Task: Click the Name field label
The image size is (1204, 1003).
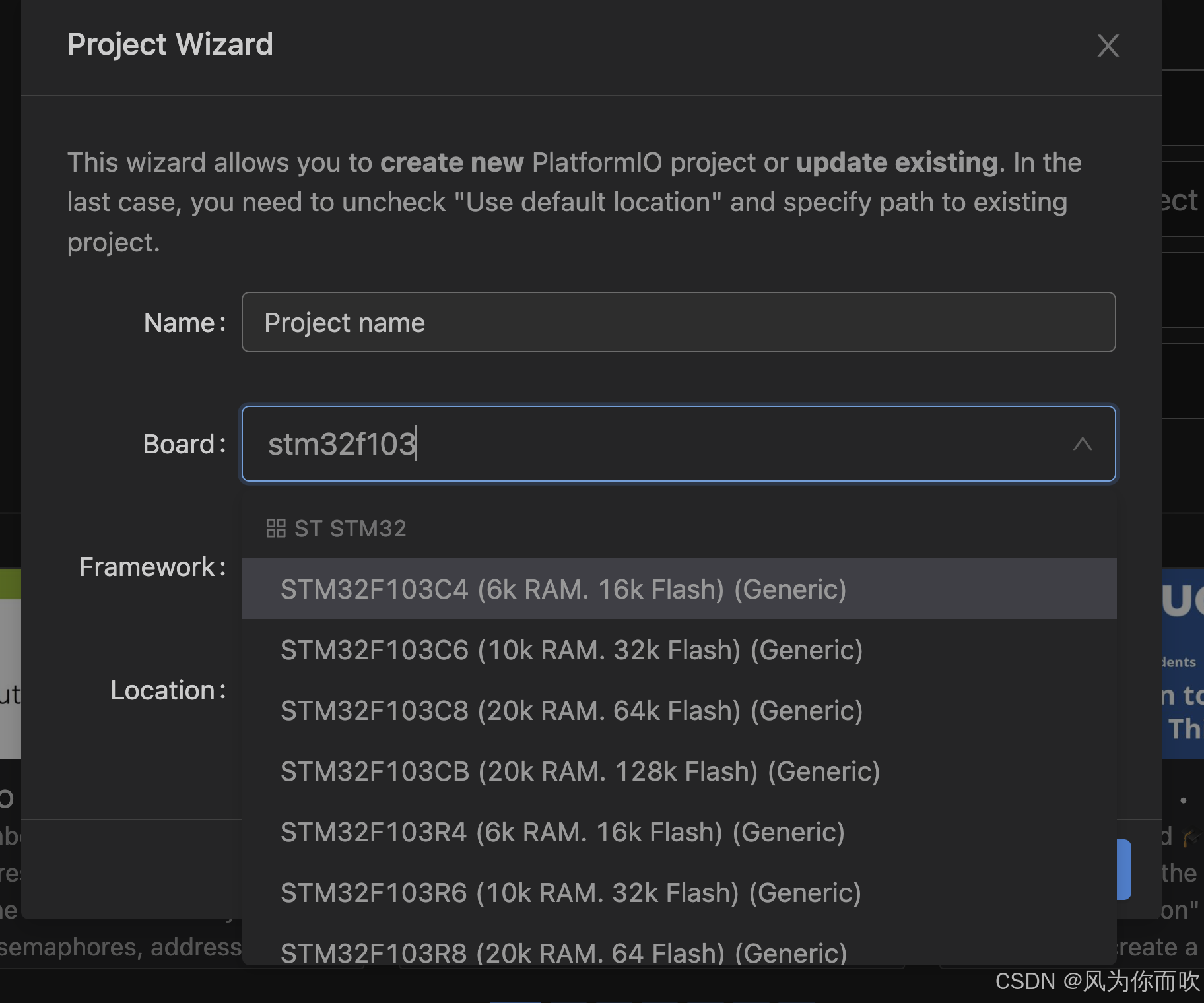Action: pos(185,323)
